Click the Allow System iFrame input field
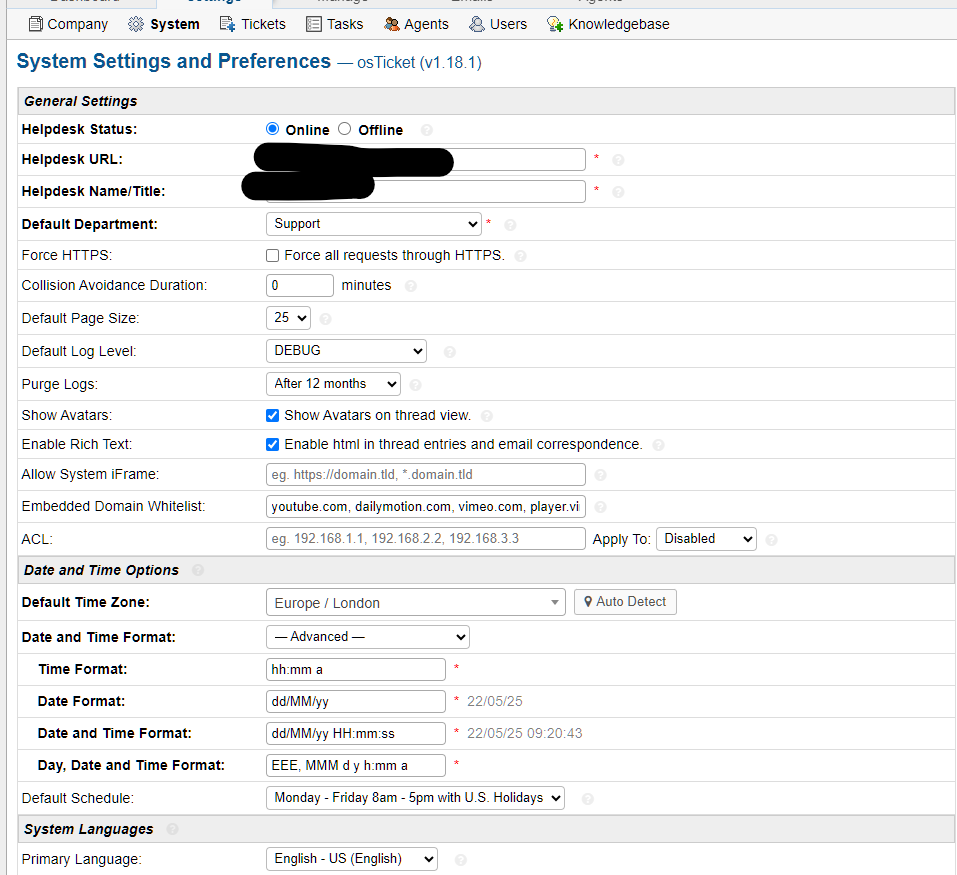The width and height of the screenshot is (957, 875). [x=426, y=475]
